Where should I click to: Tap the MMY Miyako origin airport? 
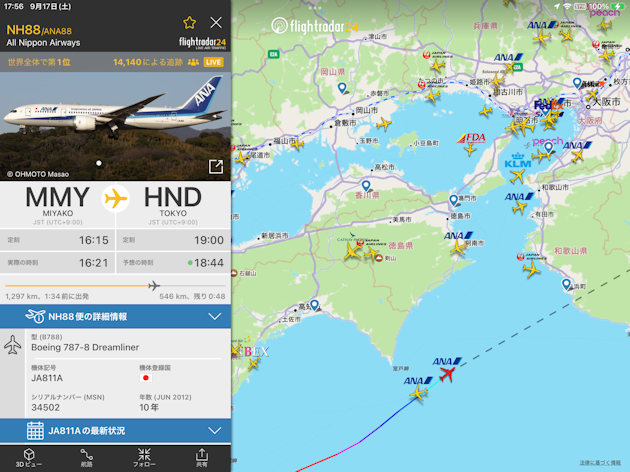pos(58,204)
